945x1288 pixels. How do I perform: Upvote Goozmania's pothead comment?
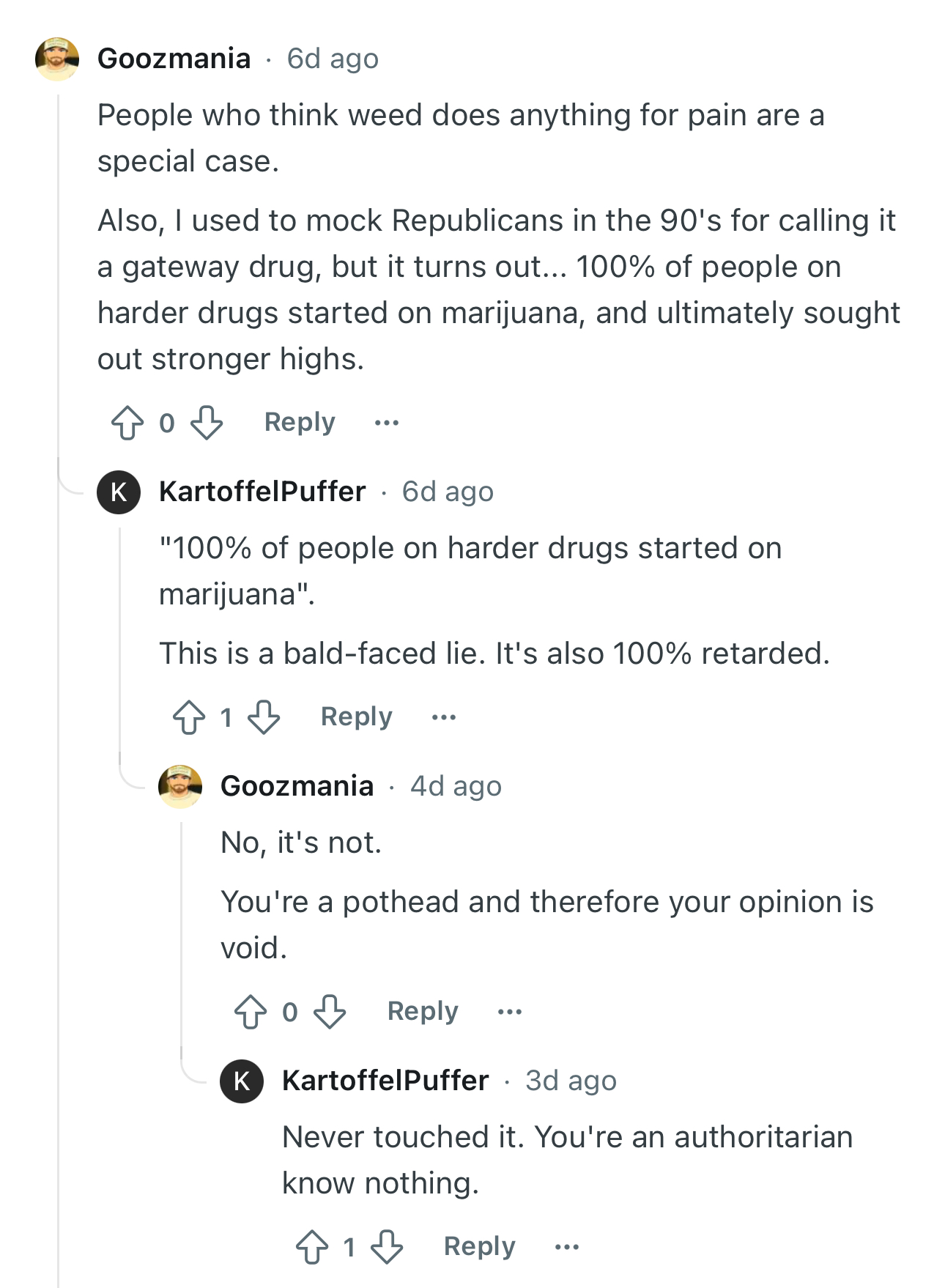click(x=251, y=1012)
